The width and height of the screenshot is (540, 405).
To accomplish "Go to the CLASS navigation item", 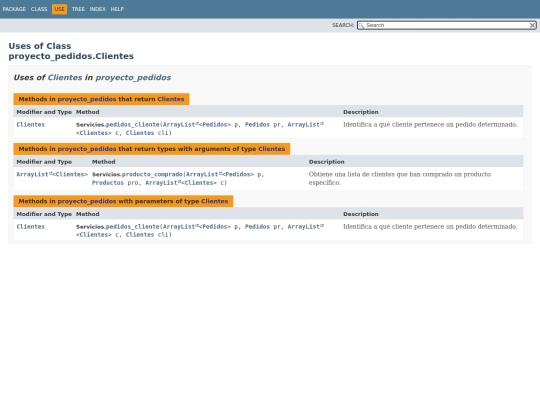I will pyautogui.click(x=39, y=9).
